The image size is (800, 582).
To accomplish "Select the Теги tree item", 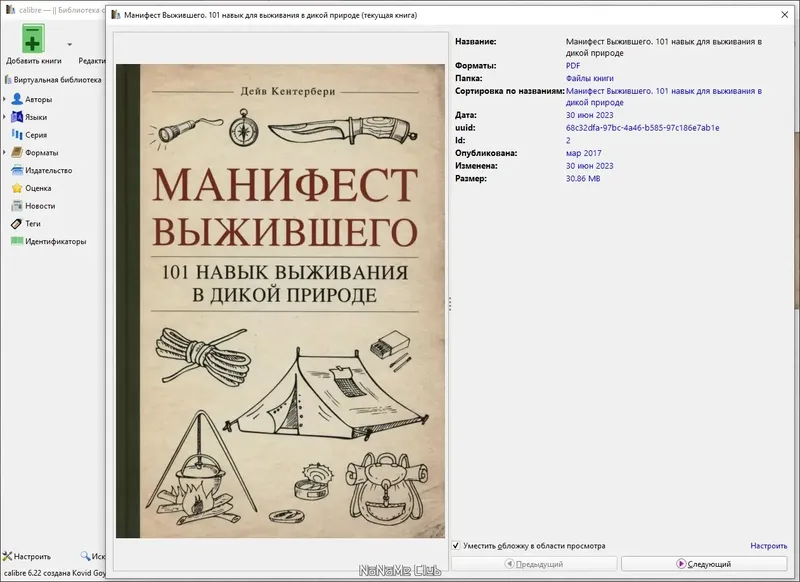I will (33, 223).
